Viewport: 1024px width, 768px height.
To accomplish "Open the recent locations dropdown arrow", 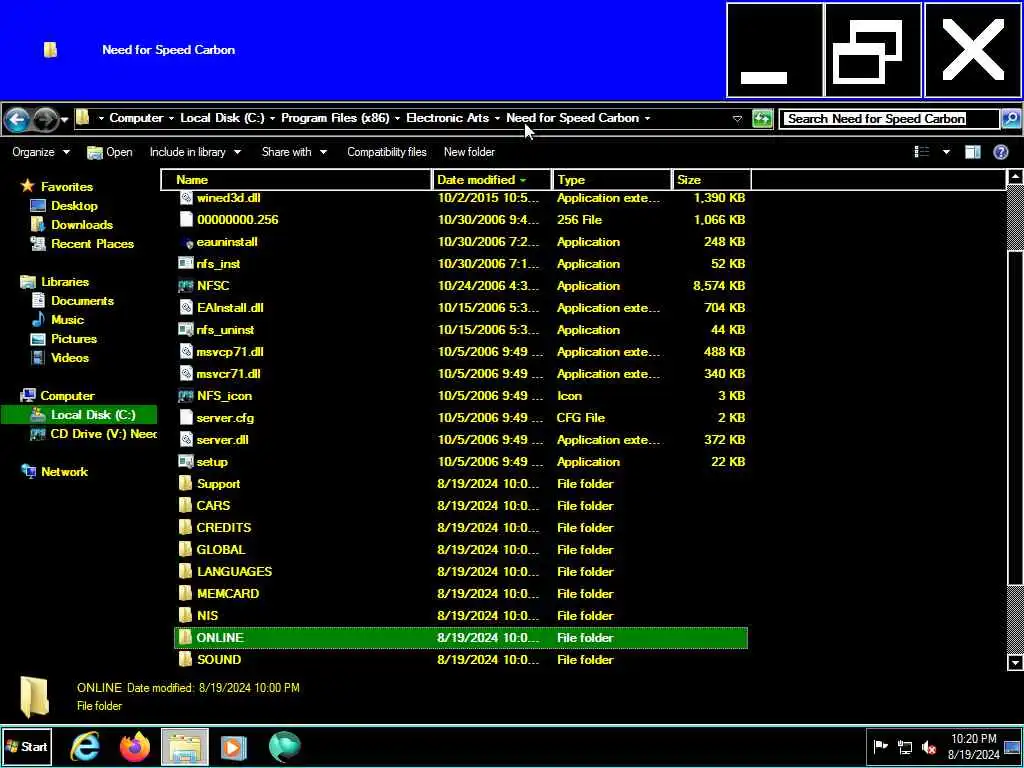I will pyautogui.click(x=64, y=120).
